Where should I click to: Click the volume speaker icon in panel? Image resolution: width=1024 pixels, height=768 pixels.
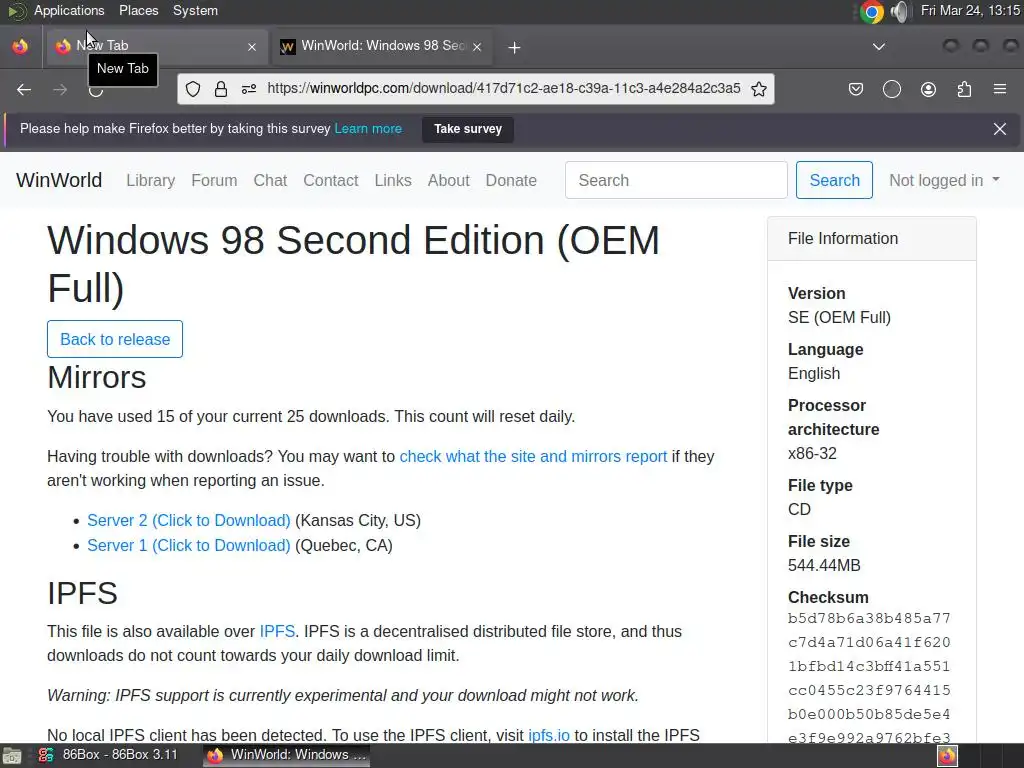tap(899, 12)
